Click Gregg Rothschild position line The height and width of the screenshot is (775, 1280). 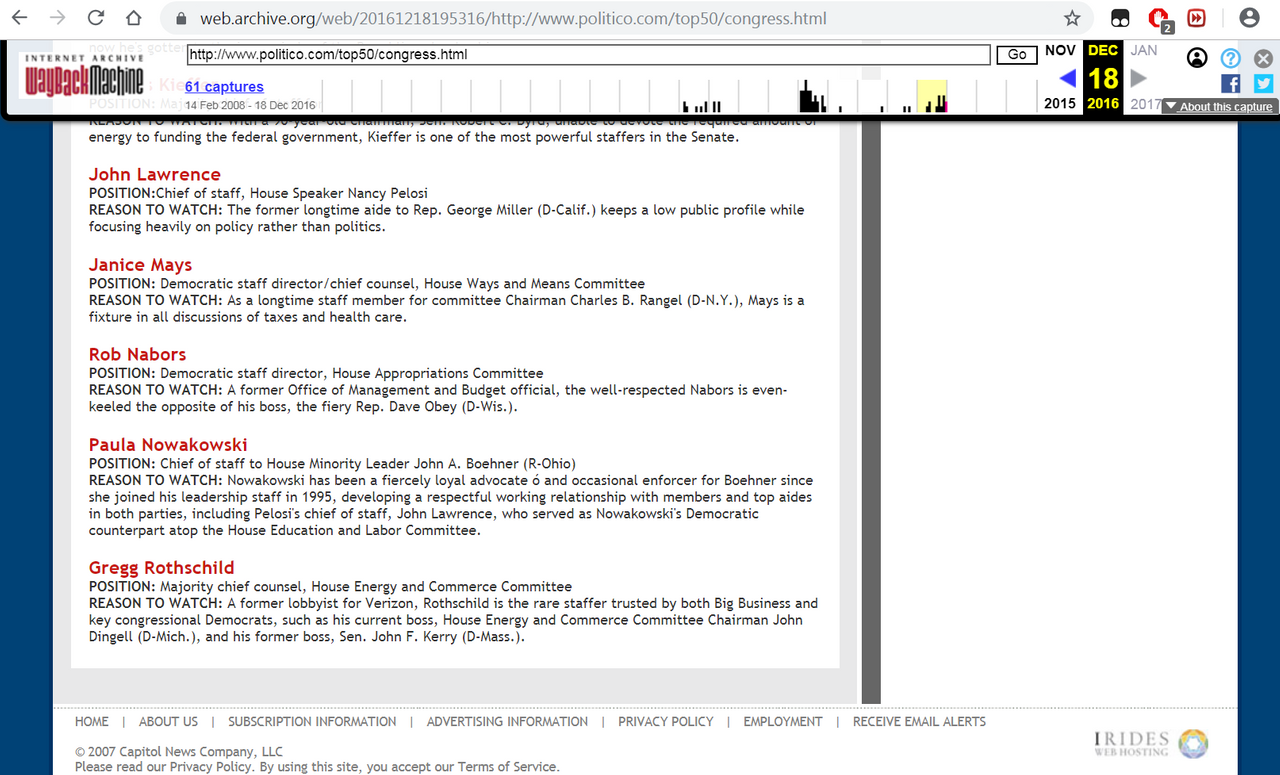coord(330,586)
